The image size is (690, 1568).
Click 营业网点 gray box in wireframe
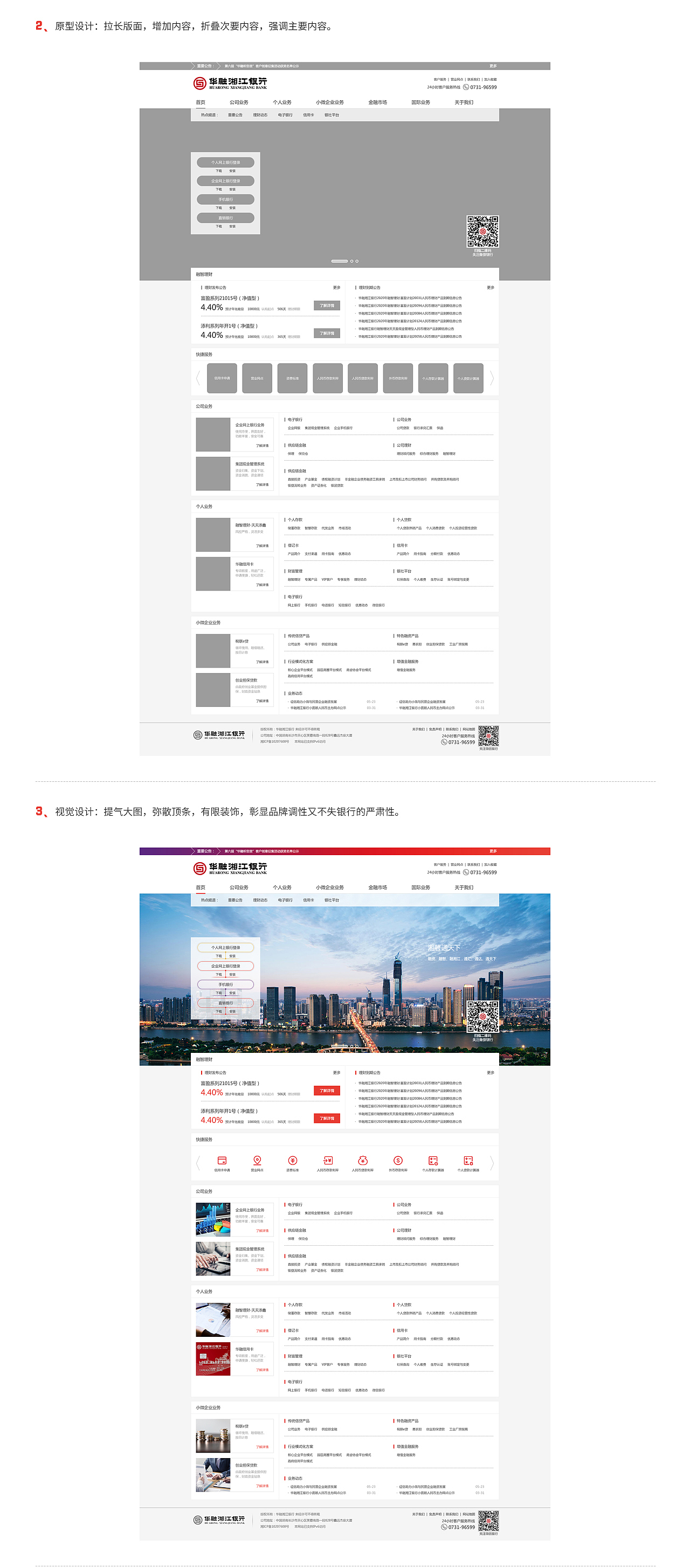pos(257,378)
